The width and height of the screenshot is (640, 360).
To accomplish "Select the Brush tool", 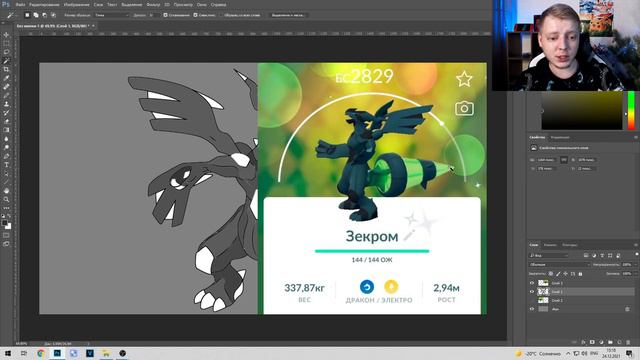I will [x=6, y=95].
